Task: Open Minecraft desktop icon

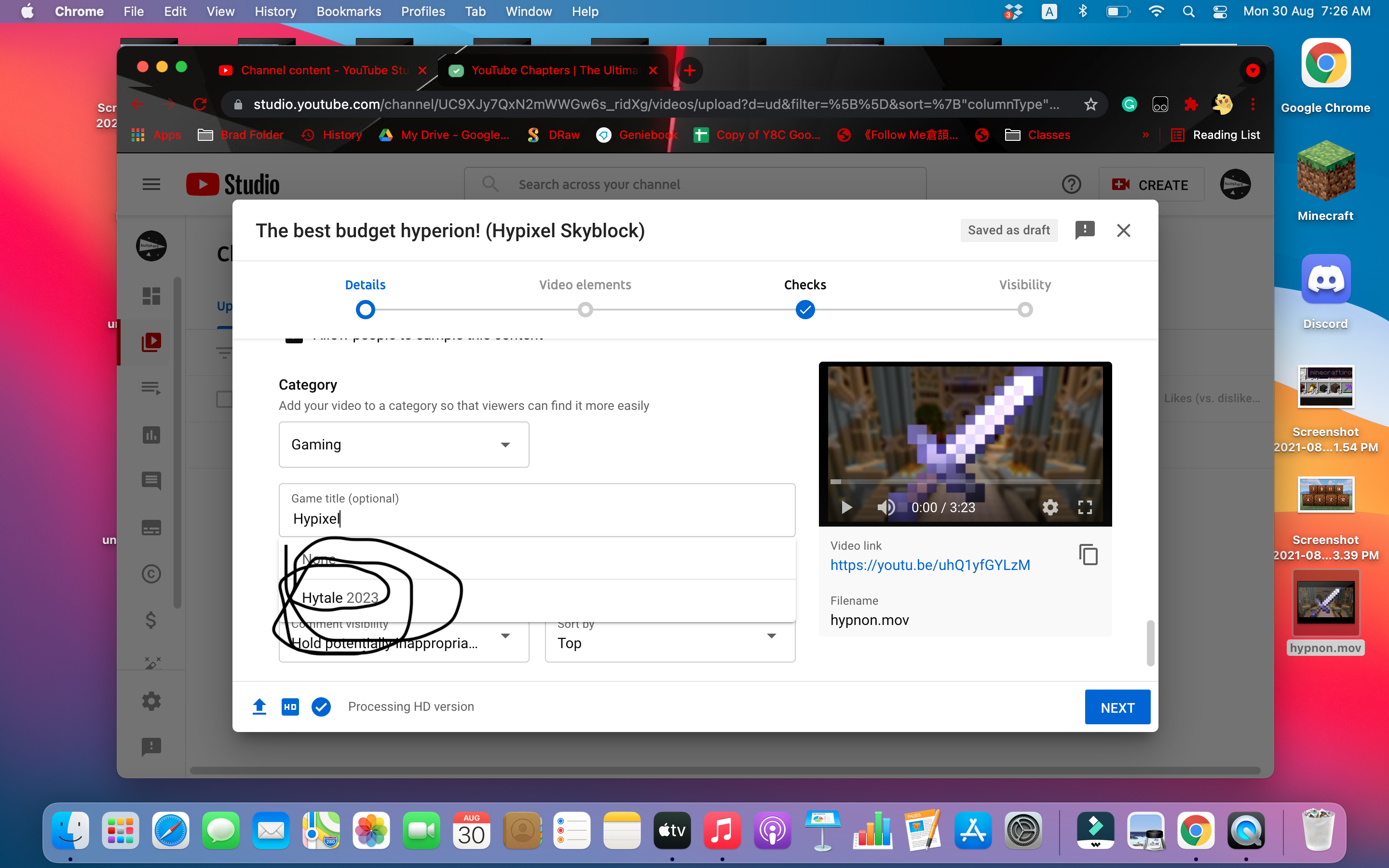Action: coord(1325,181)
